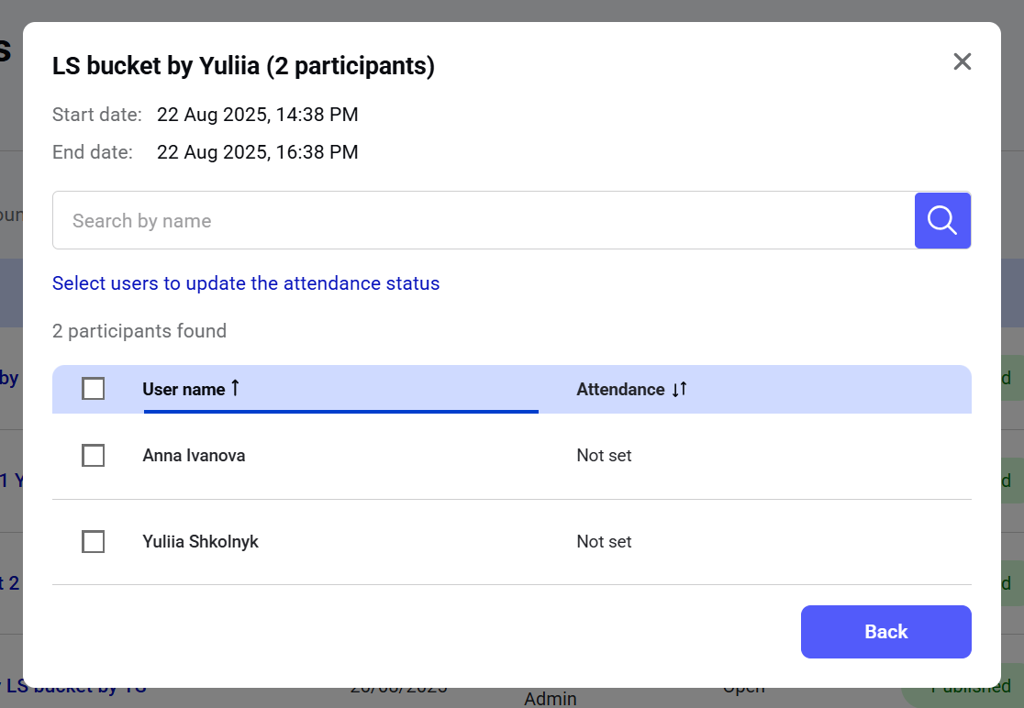Click the dialog title LS bucket by Yuliia
The image size is (1024, 708).
coord(244,66)
